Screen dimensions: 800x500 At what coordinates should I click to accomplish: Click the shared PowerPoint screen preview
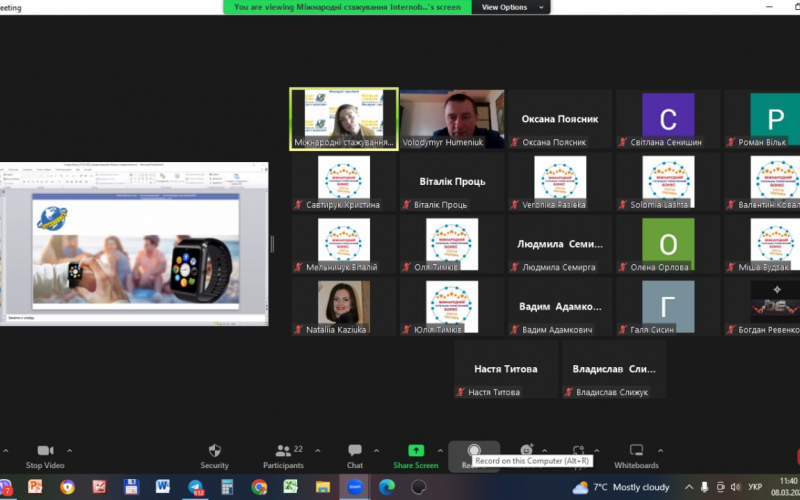(x=134, y=244)
